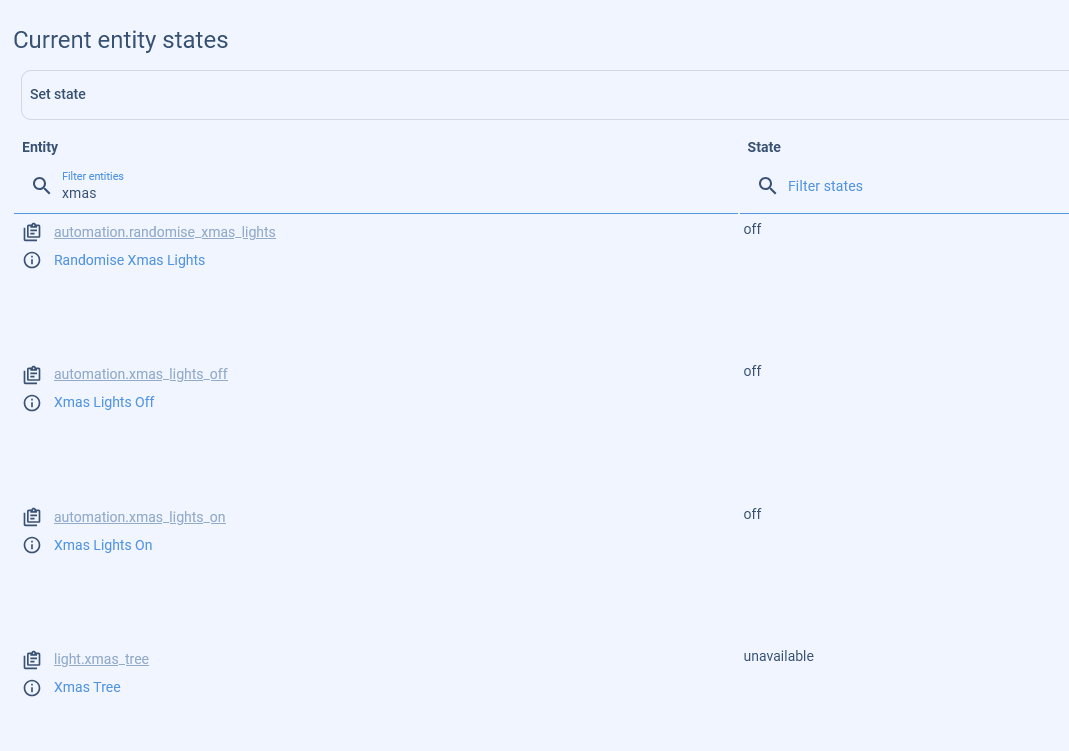This screenshot has width=1069, height=751.
Task: Show info for Xmas Tree entity
Action: coord(32,687)
